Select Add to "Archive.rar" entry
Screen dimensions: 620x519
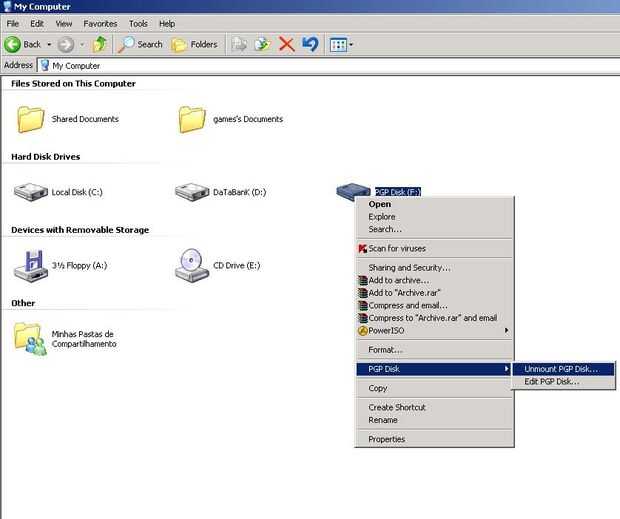click(435, 293)
